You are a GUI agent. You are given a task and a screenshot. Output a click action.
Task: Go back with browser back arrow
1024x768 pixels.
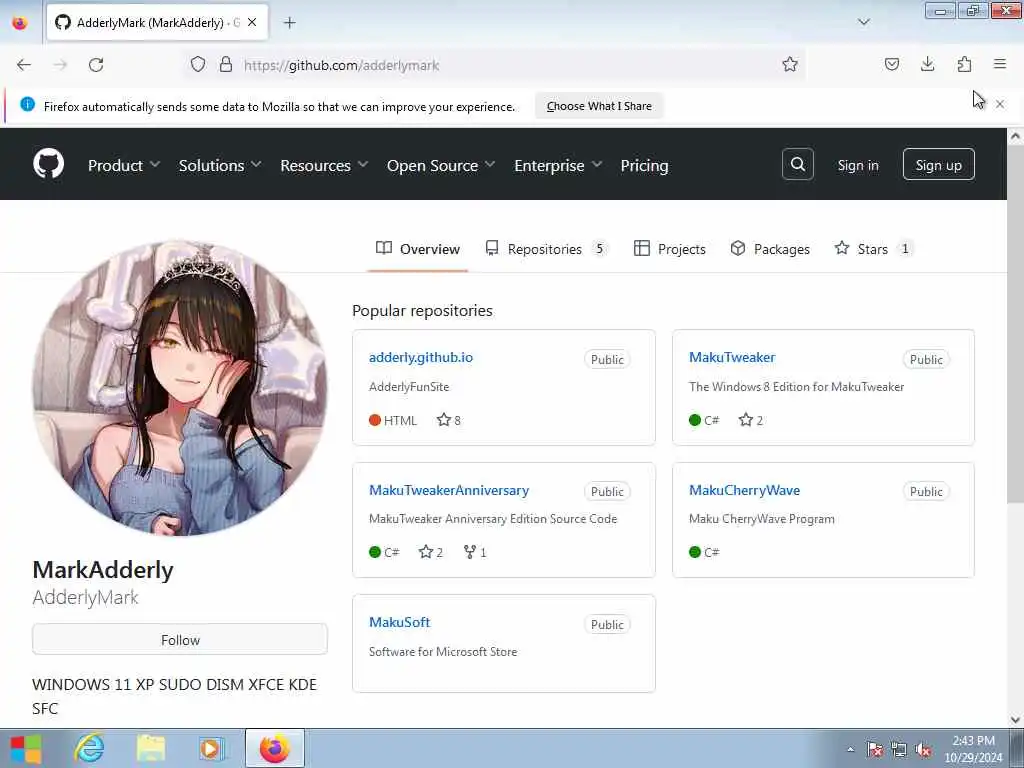(24, 65)
